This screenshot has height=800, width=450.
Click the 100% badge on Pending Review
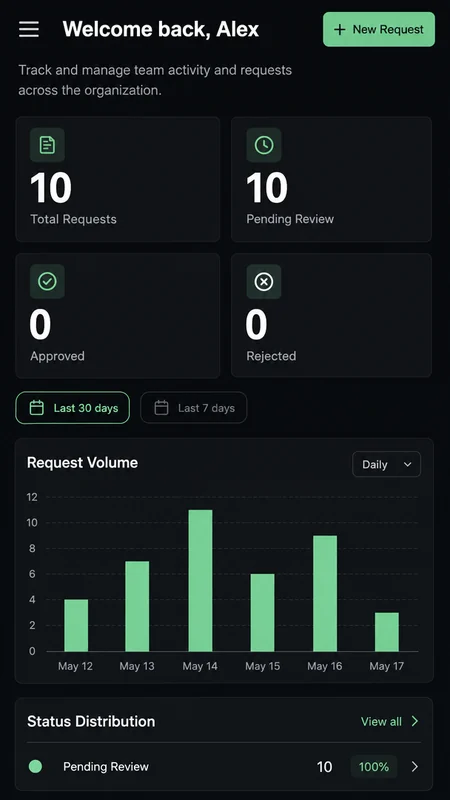coord(374,766)
